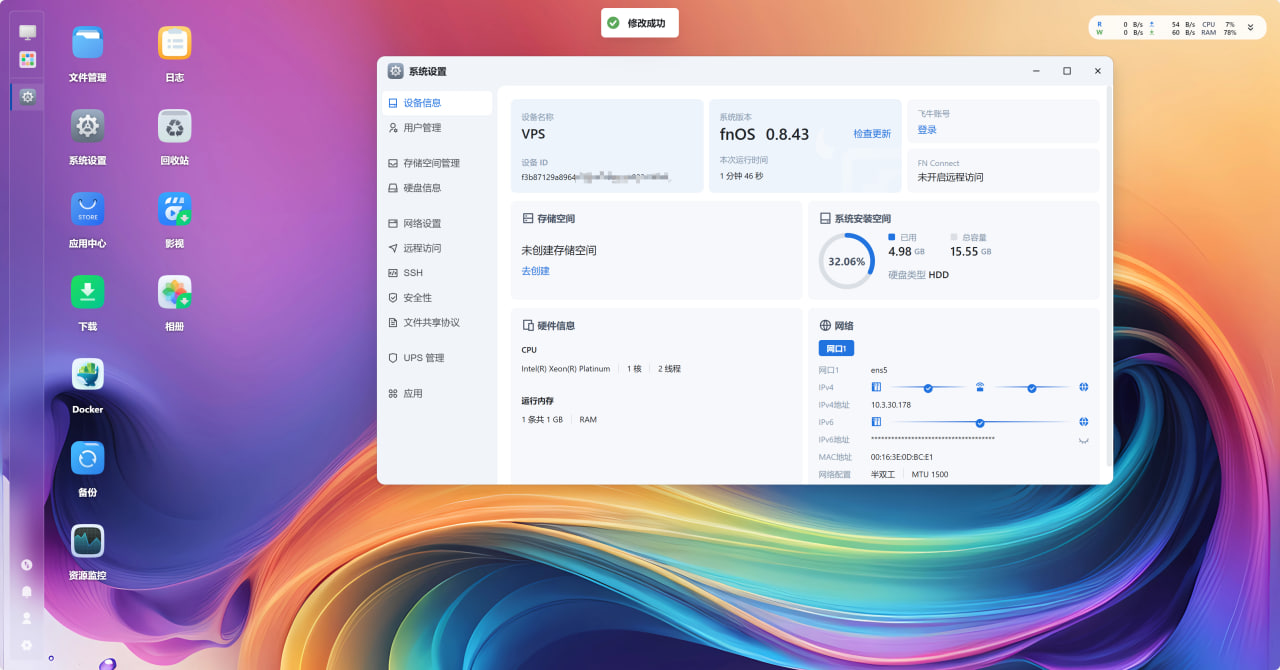Maximize the 系统设置 window

(x=1067, y=71)
